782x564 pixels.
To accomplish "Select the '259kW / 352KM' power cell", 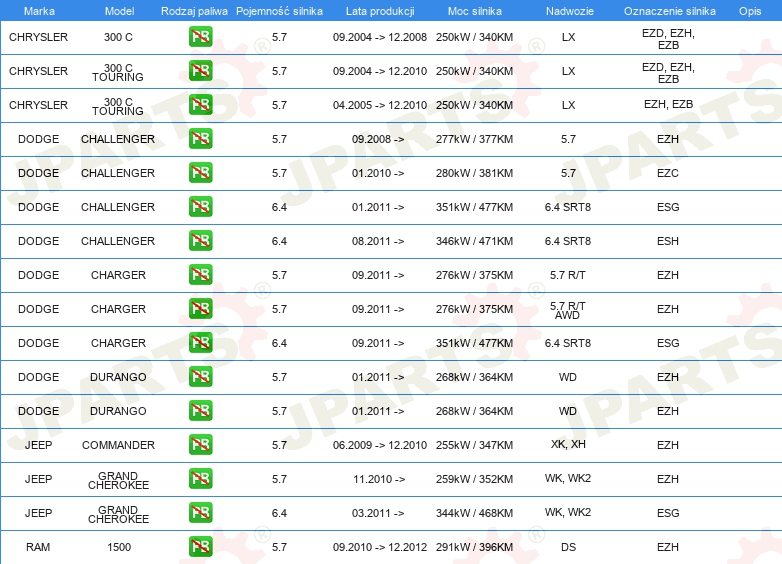I will coord(474,479).
